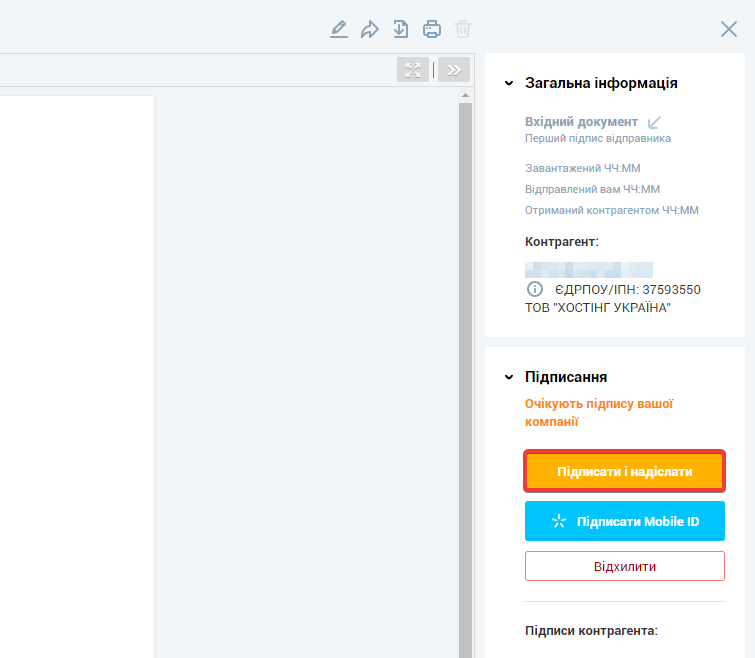Choose Підписати Mobile ID button
This screenshot has height=658, width=755.
click(624, 521)
